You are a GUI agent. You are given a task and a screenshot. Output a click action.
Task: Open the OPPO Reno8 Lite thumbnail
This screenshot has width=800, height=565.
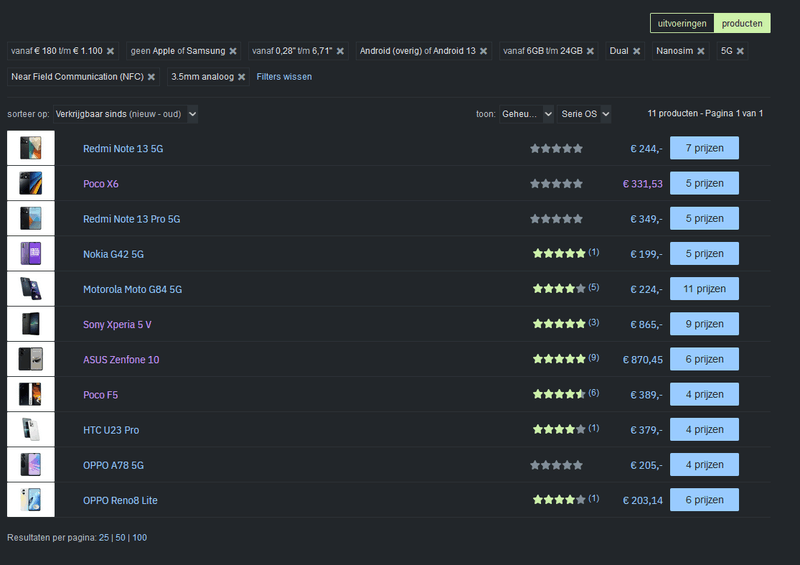click(31, 500)
